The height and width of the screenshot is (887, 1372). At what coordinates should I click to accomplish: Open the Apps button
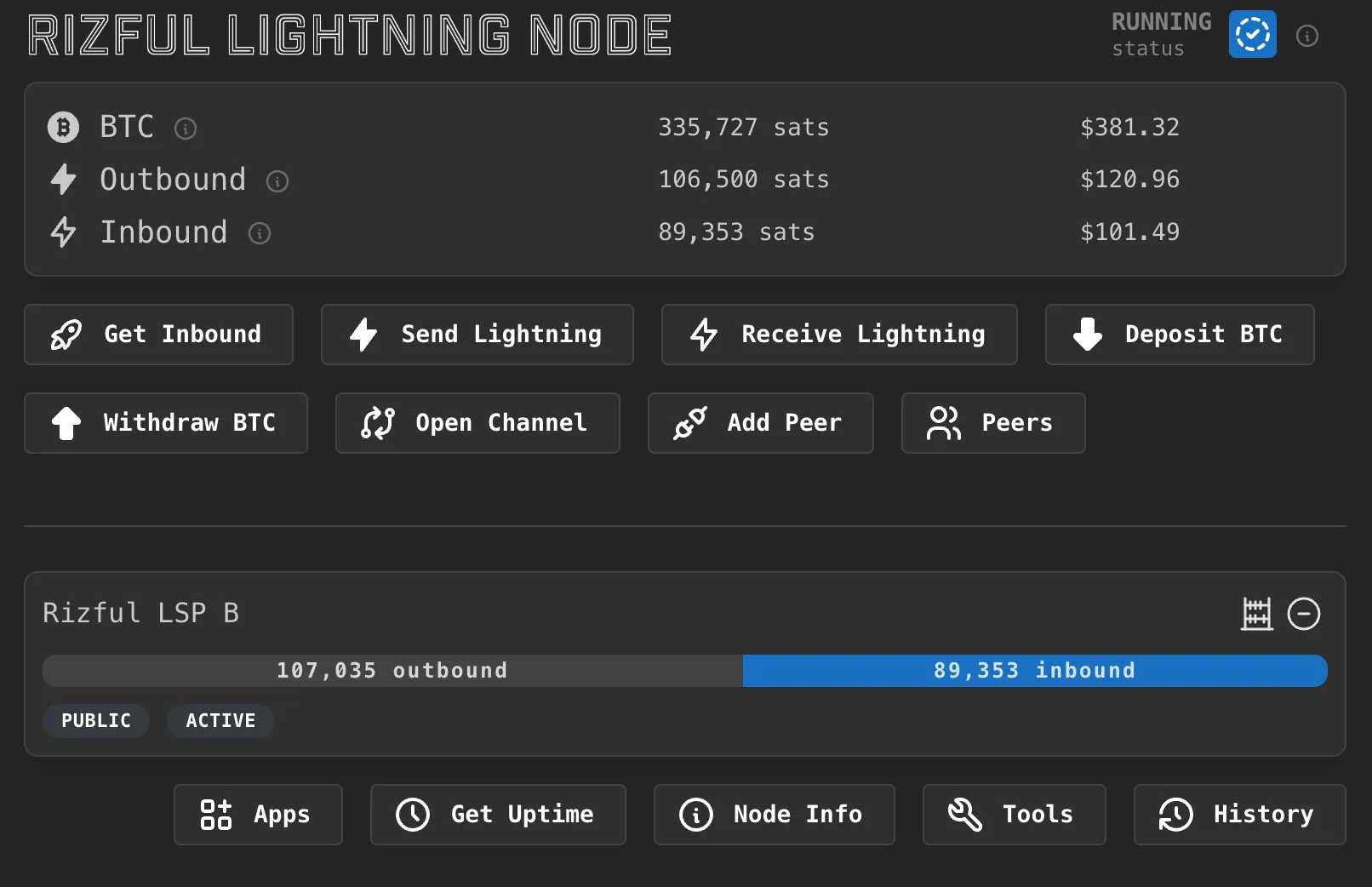point(258,815)
